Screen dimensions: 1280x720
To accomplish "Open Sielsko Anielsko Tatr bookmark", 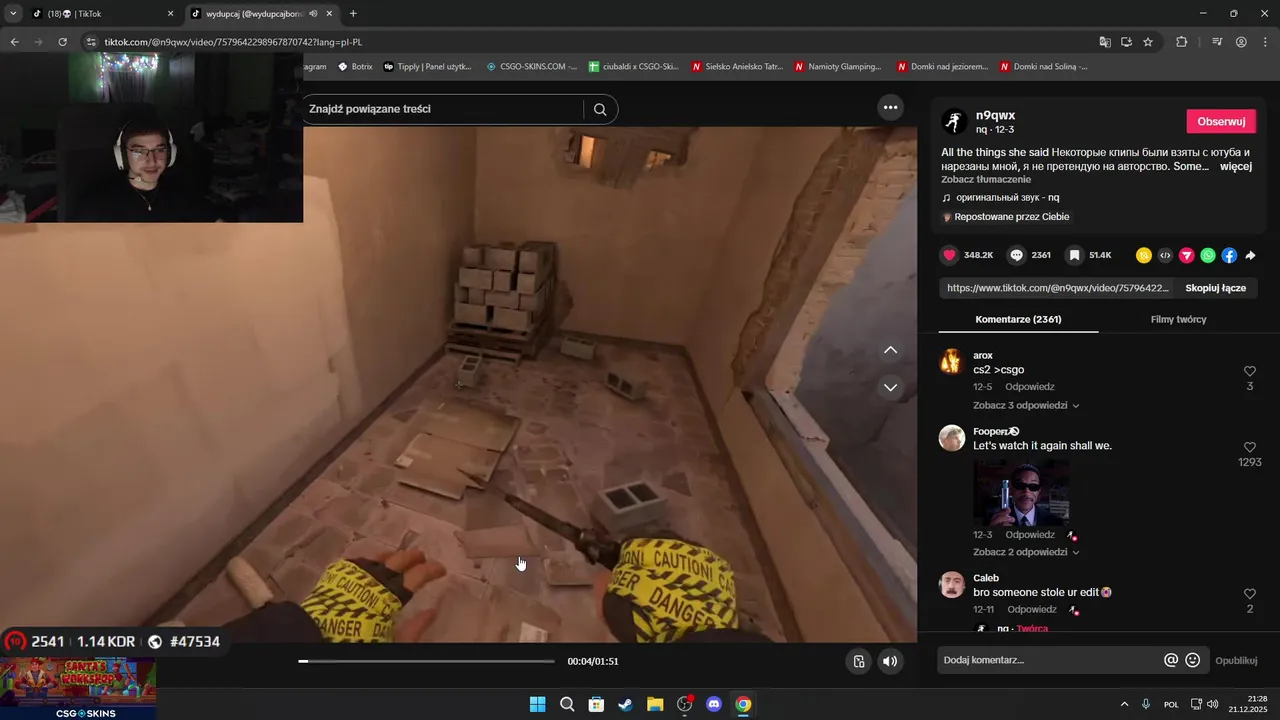I will pos(737,67).
